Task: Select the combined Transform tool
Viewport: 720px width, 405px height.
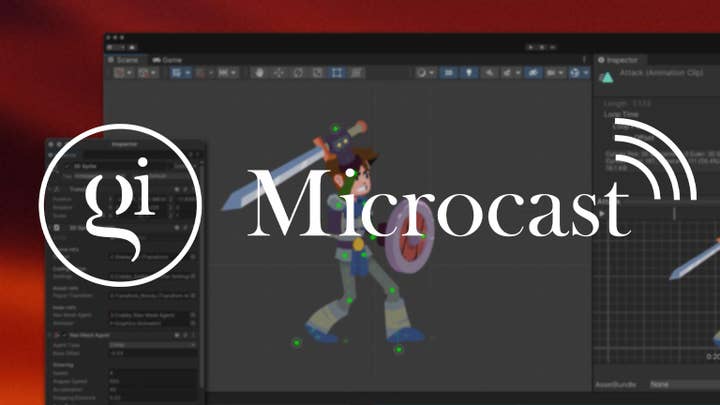Action: [x=356, y=73]
